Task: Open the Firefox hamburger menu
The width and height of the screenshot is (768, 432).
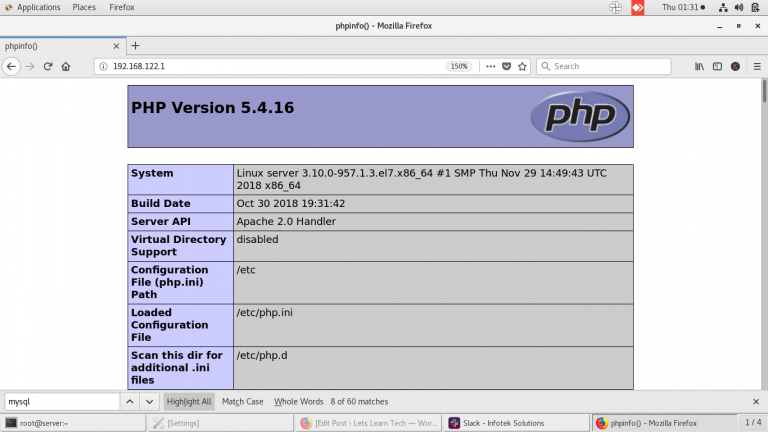Action: [x=757, y=66]
